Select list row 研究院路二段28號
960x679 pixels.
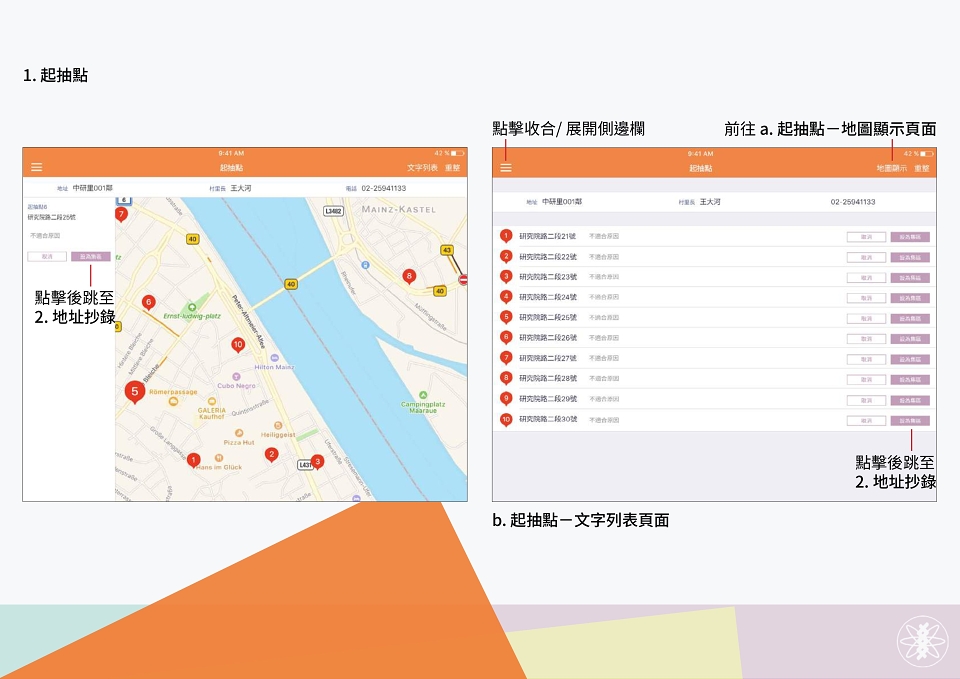[714, 378]
